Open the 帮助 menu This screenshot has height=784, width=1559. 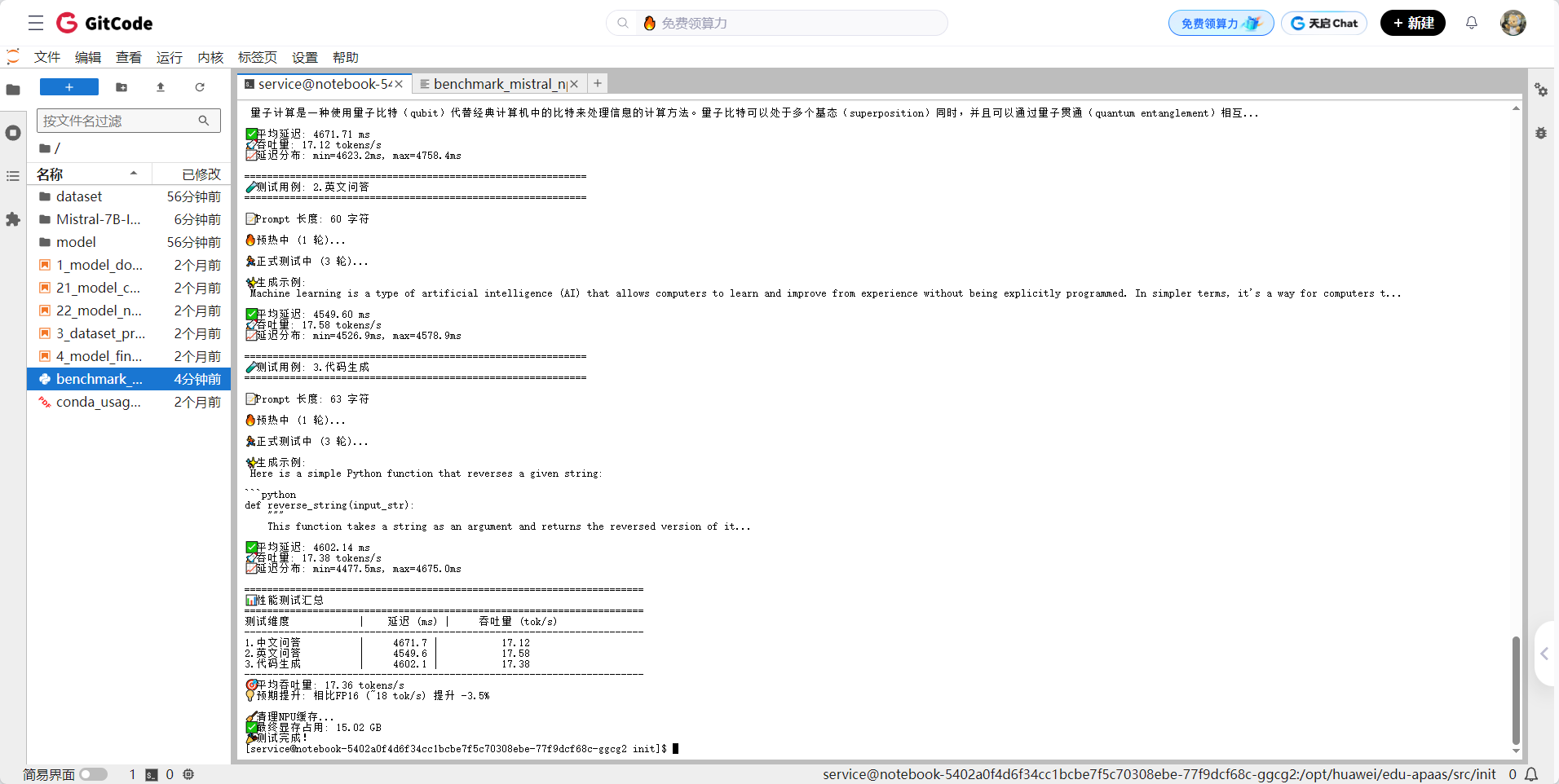click(346, 57)
